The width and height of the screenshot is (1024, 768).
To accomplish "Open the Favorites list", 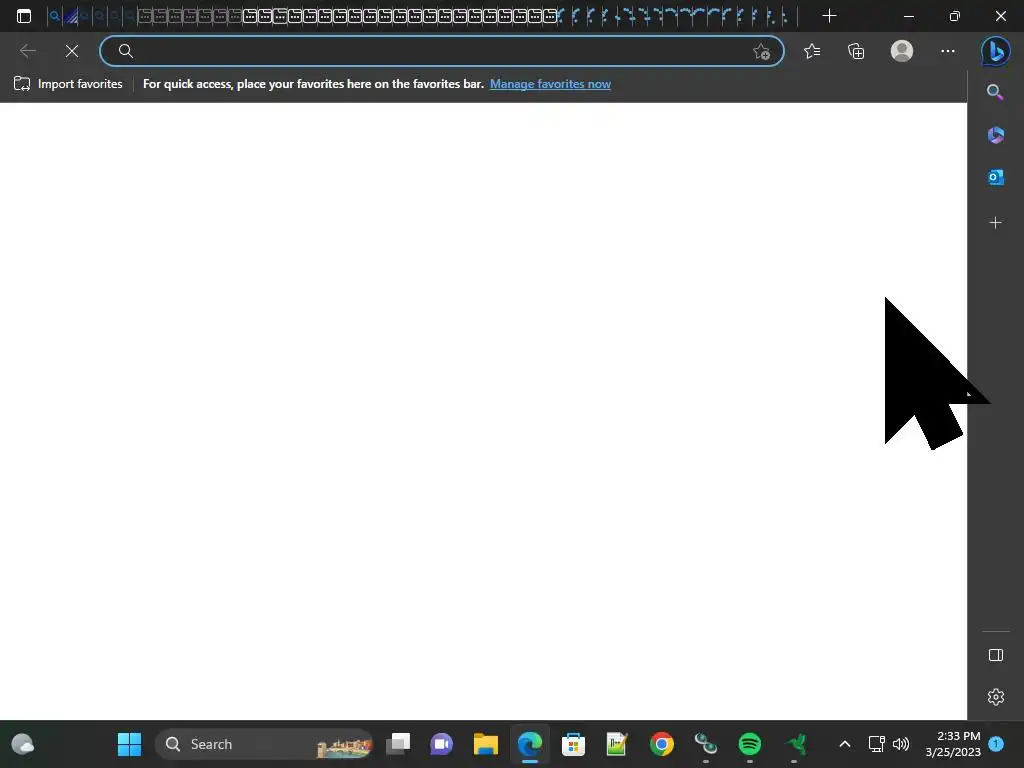I will point(812,51).
